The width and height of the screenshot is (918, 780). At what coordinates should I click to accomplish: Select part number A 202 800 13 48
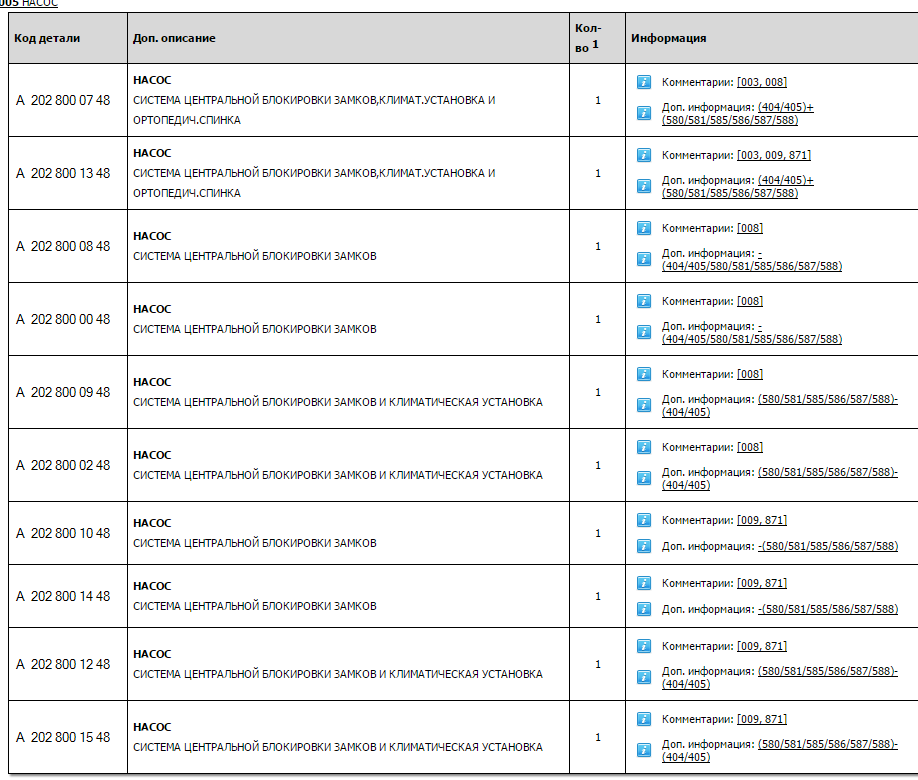pyautogui.click(x=63, y=173)
